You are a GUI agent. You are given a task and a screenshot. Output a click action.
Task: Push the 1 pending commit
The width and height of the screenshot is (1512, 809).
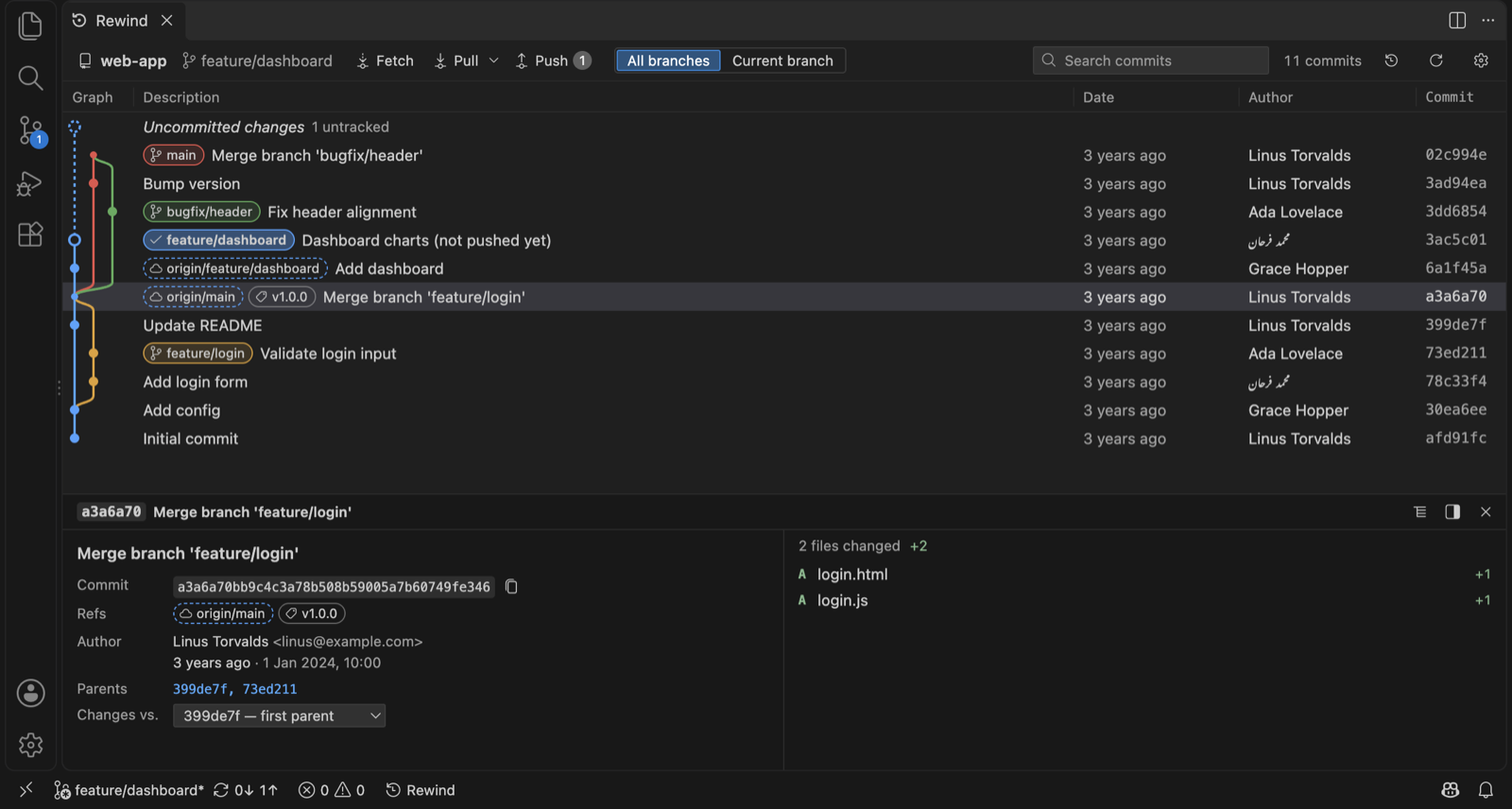(554, 60)
